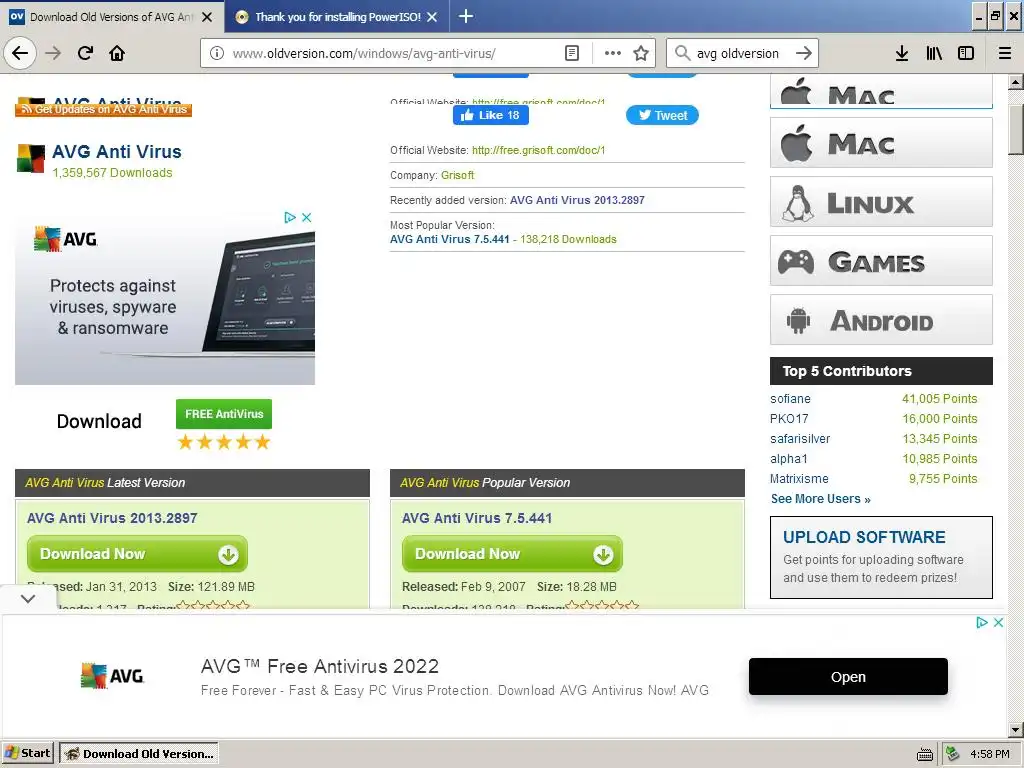
Task: Click the five-star rating under FREE AntiVirus
Action: click(224, 443)
